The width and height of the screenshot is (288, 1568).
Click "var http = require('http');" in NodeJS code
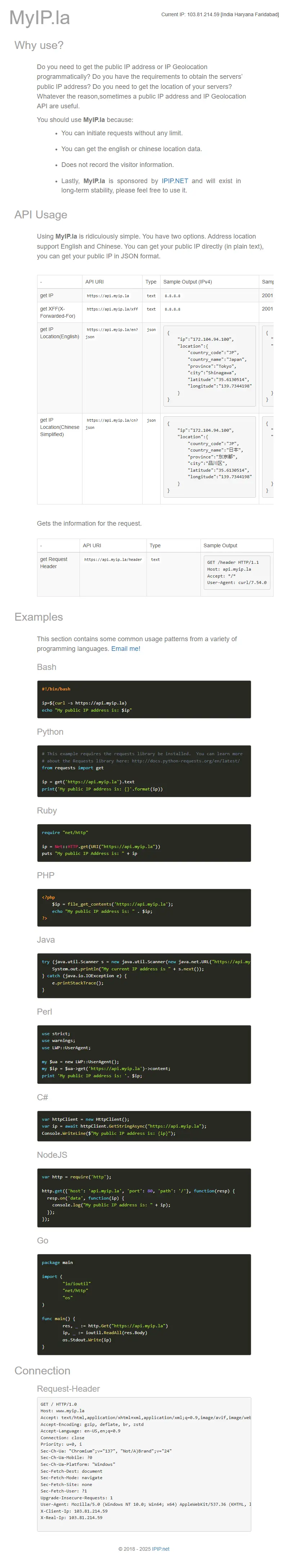76,1177
